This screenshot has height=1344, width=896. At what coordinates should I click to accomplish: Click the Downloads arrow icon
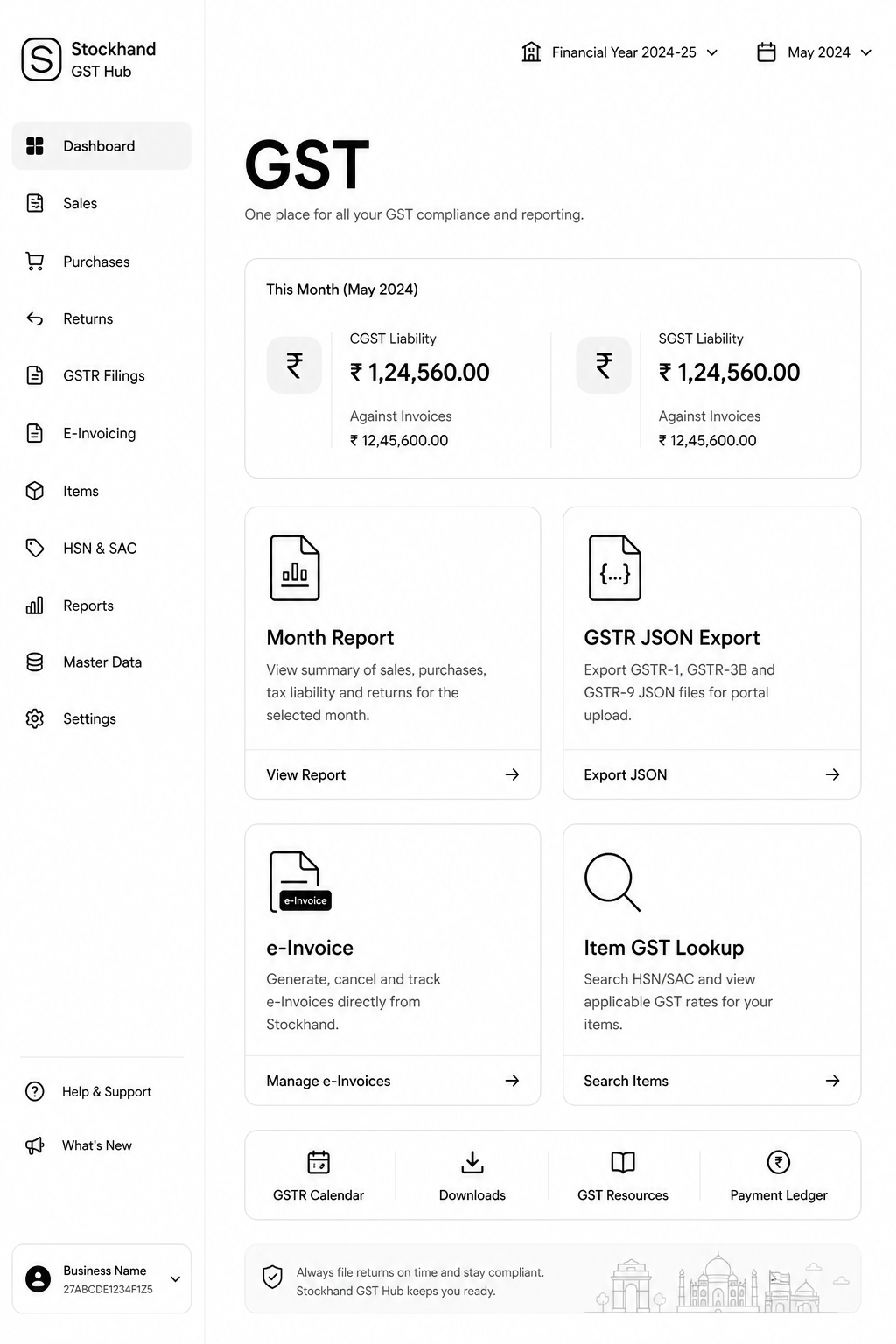point(472,1162)
